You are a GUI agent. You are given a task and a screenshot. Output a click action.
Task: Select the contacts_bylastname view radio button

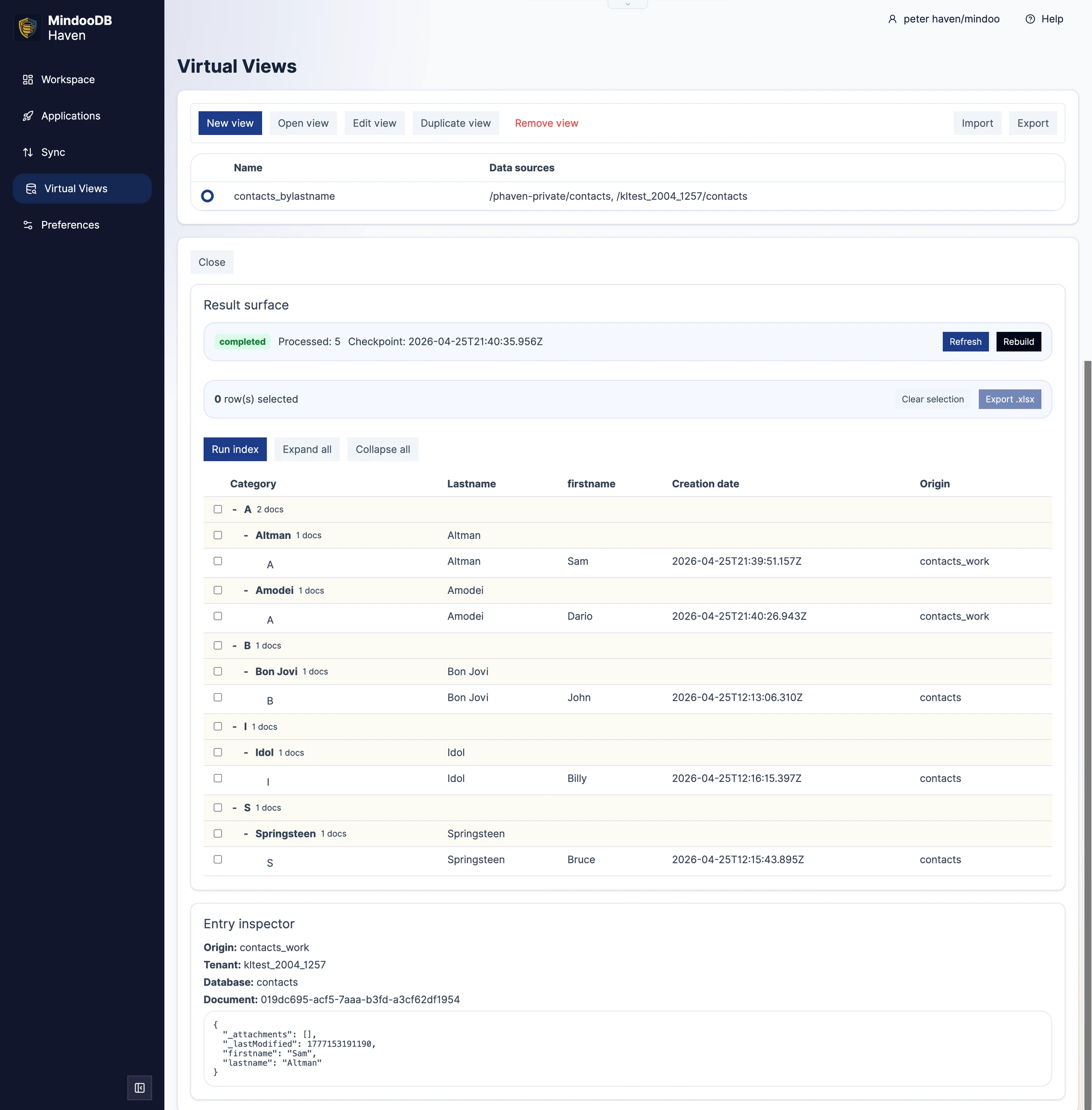pos(207,196)
